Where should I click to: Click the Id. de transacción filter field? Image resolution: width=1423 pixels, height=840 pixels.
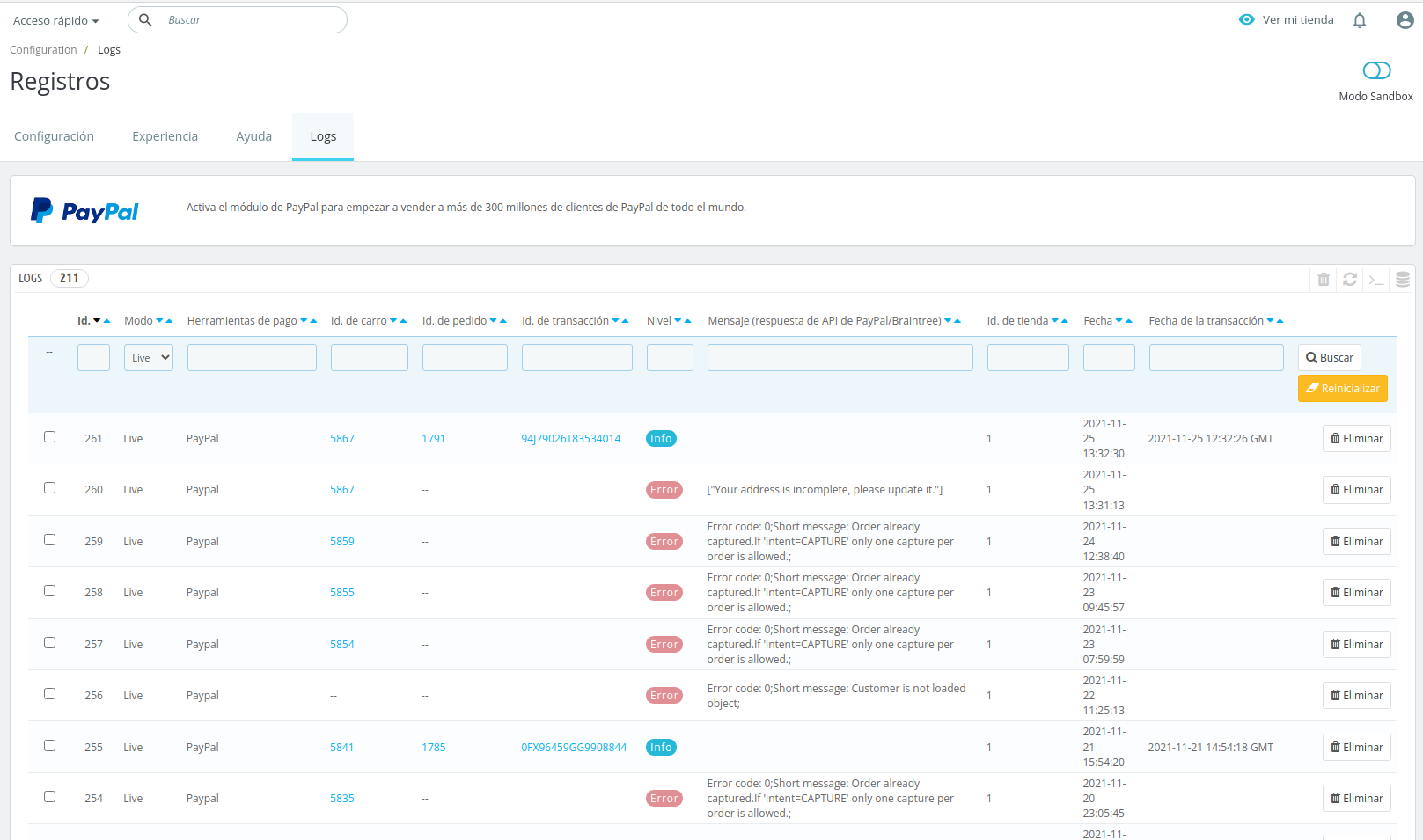tap(577, 358)
